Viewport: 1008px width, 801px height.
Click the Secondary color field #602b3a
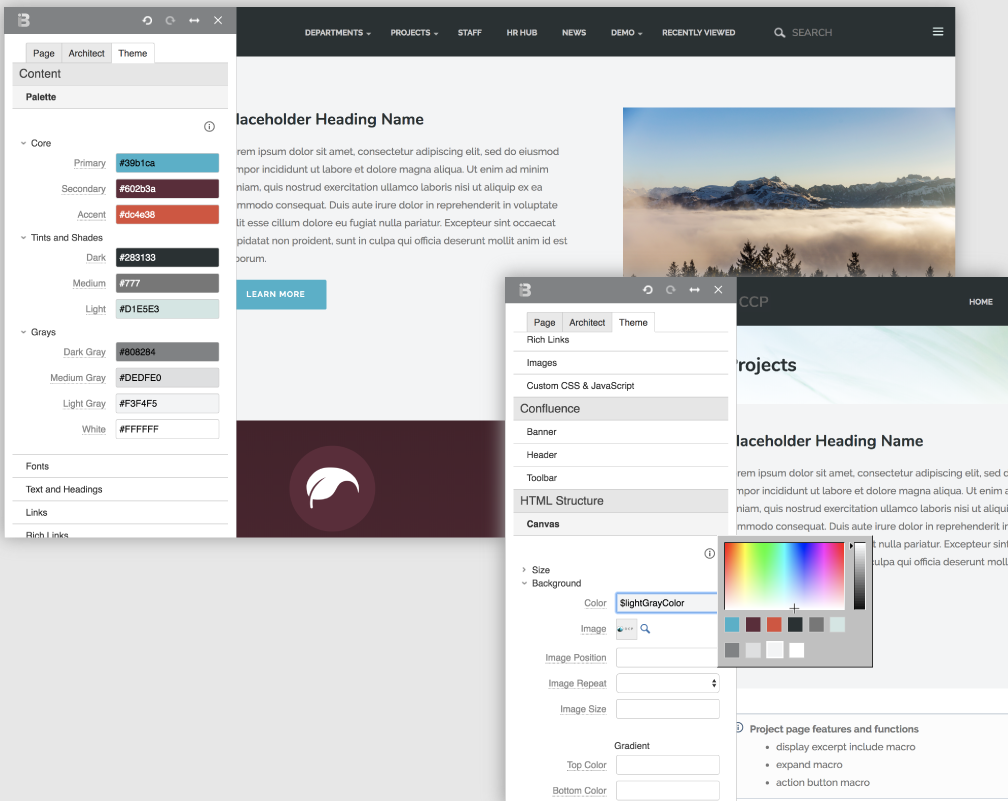[167, 189]
